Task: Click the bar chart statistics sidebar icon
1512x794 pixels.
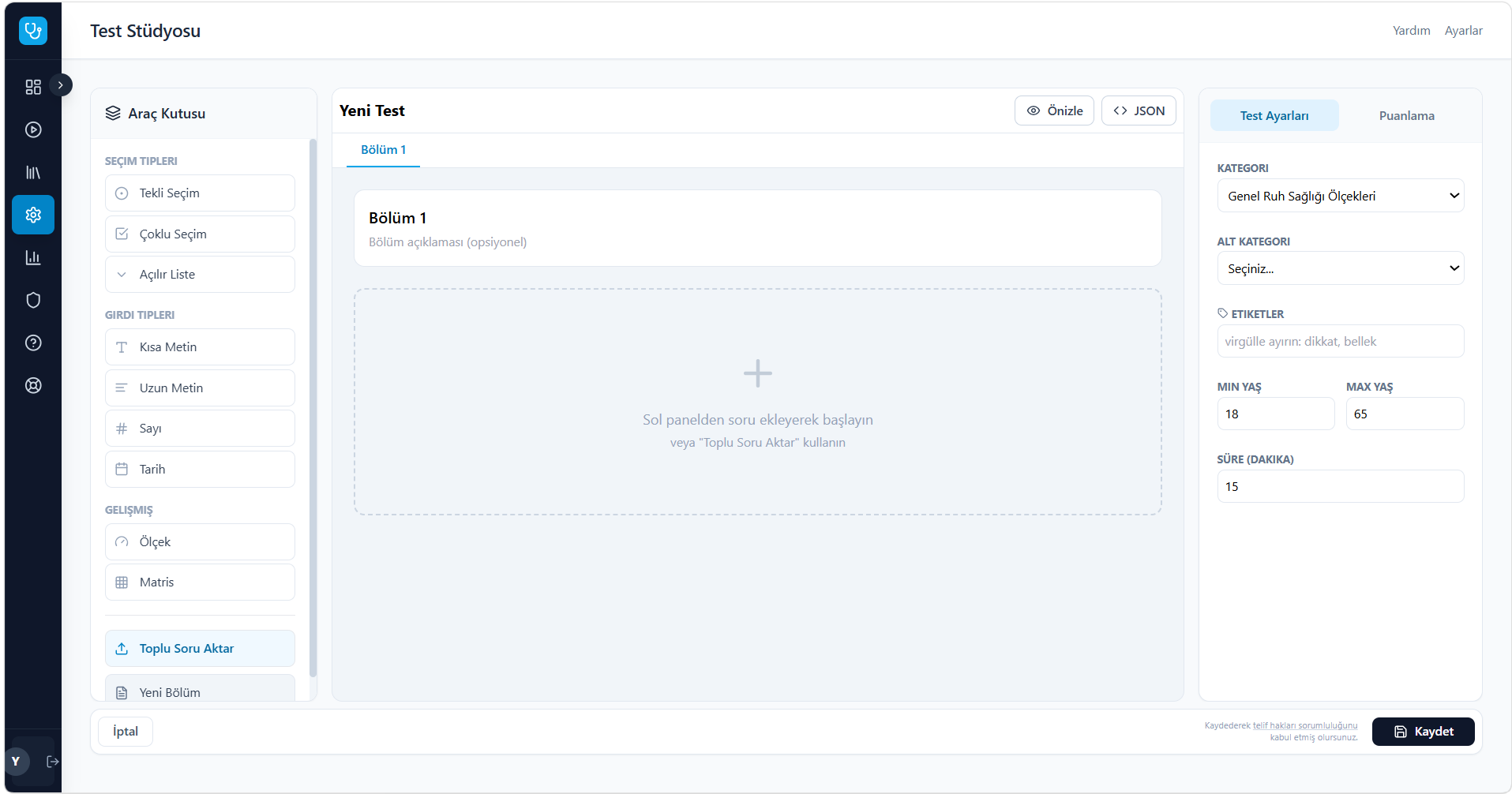Action: (x=33, y=257)
